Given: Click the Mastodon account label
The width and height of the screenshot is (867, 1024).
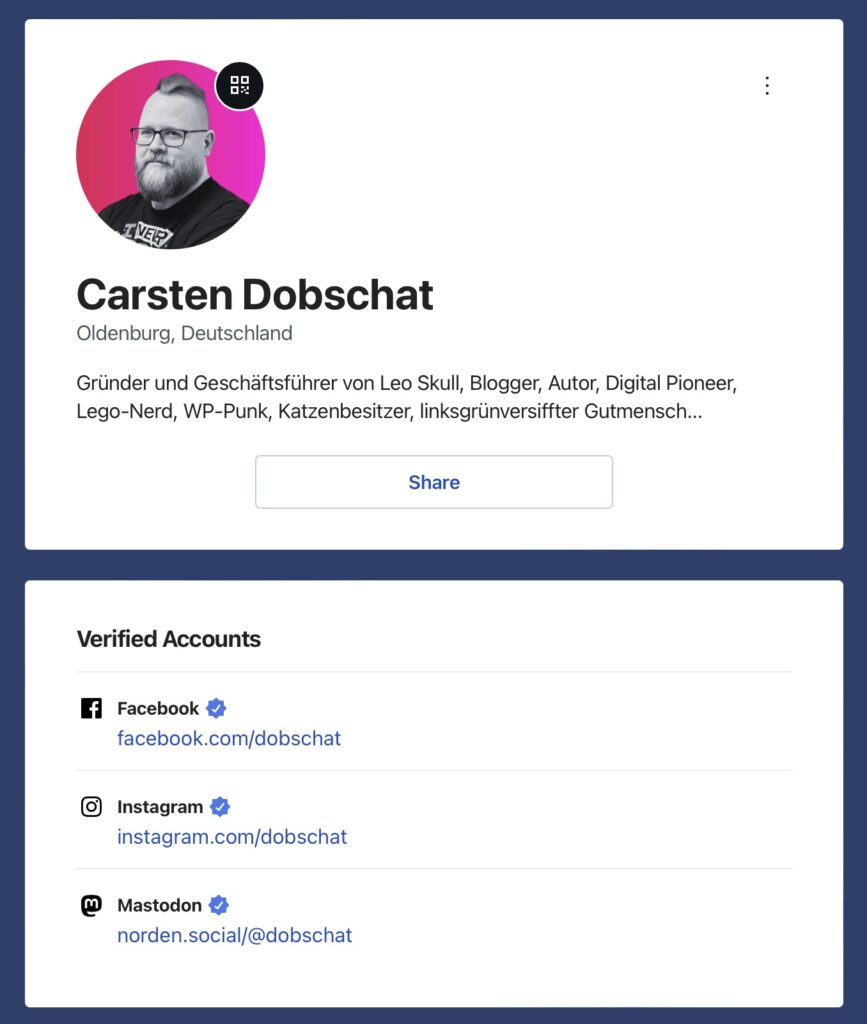Looking at the screenshot, I should pyautogui.click(x=159, y=906).
